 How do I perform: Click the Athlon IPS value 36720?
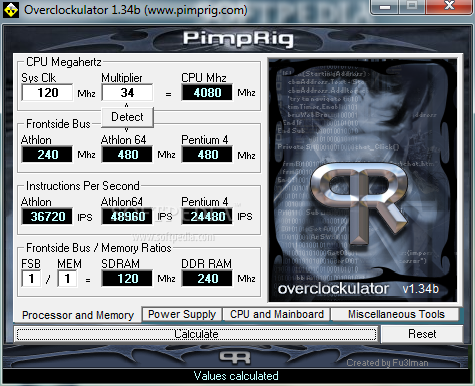pyautogui.click(x=47, y=216)
